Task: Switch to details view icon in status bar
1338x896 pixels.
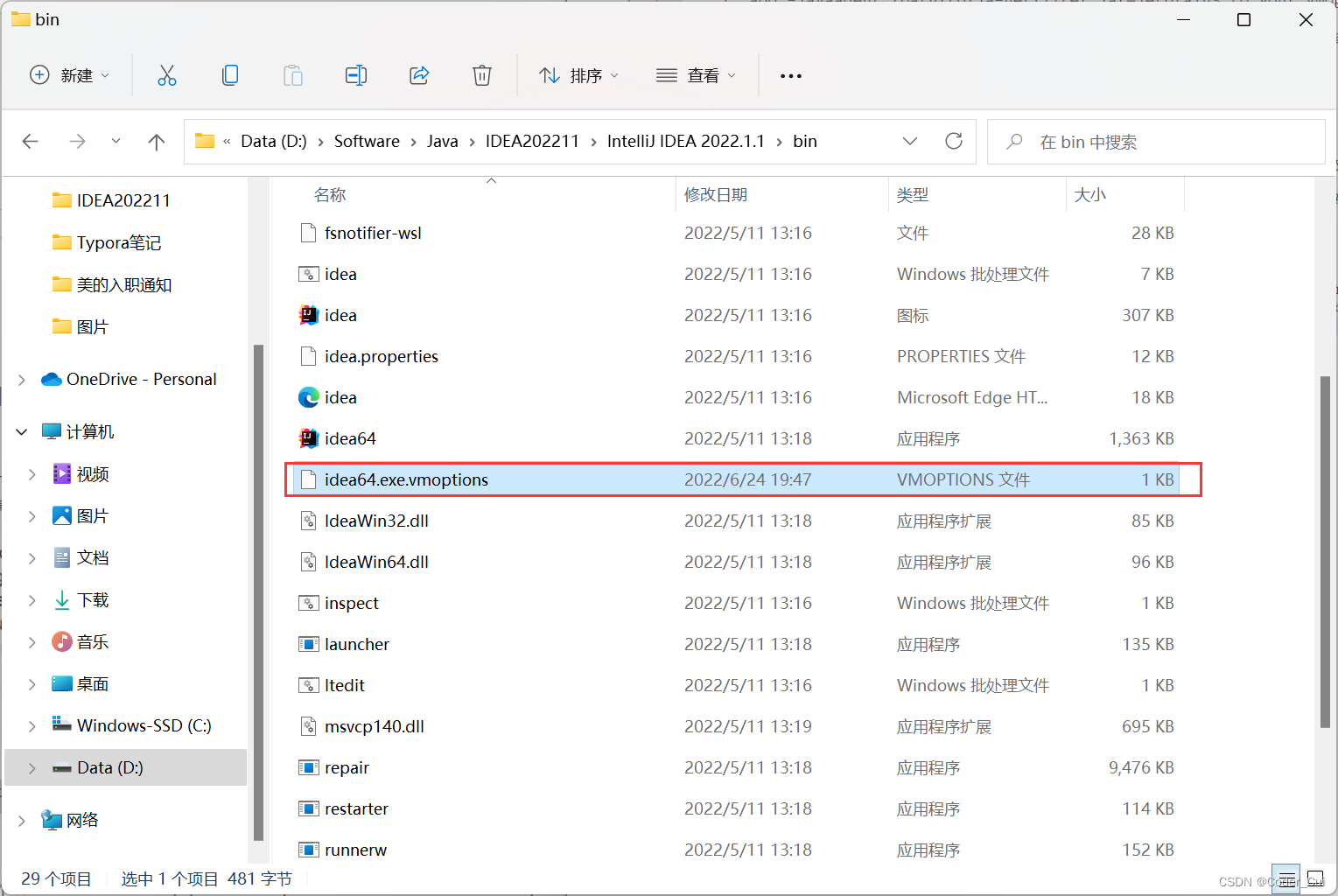Action: pos(1286,878)
